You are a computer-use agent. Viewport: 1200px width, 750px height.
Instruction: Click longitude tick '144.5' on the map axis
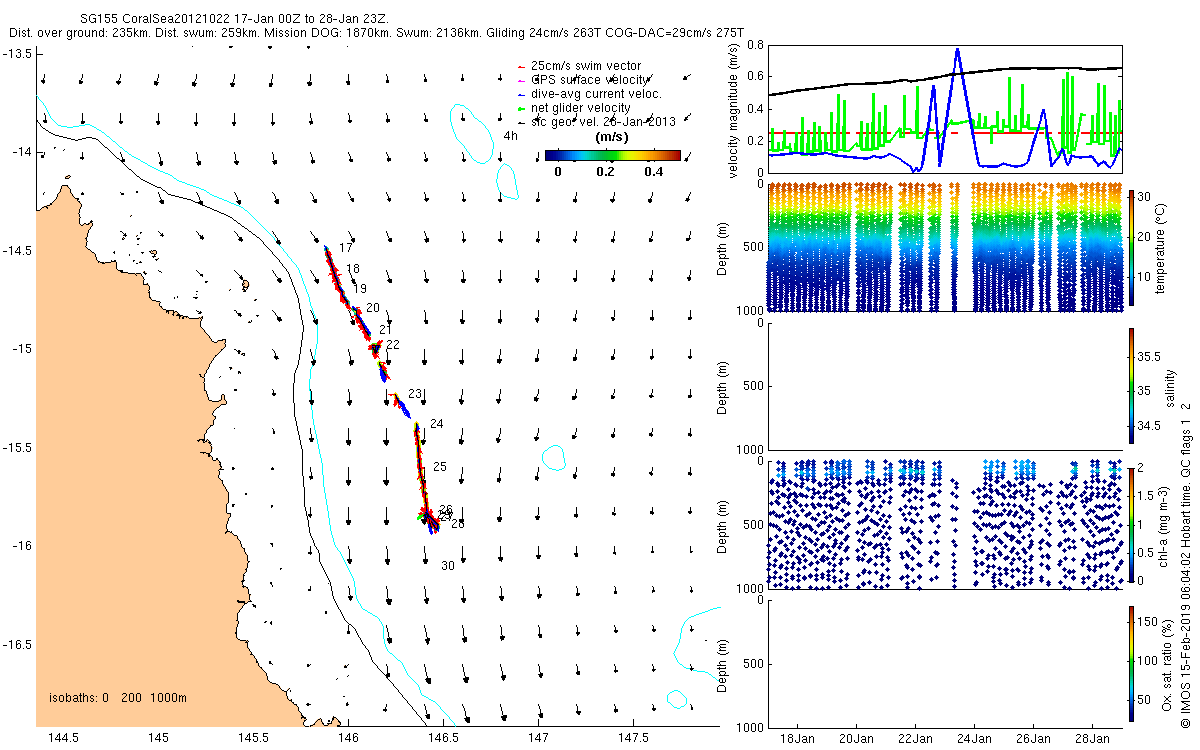click(64, 738)
